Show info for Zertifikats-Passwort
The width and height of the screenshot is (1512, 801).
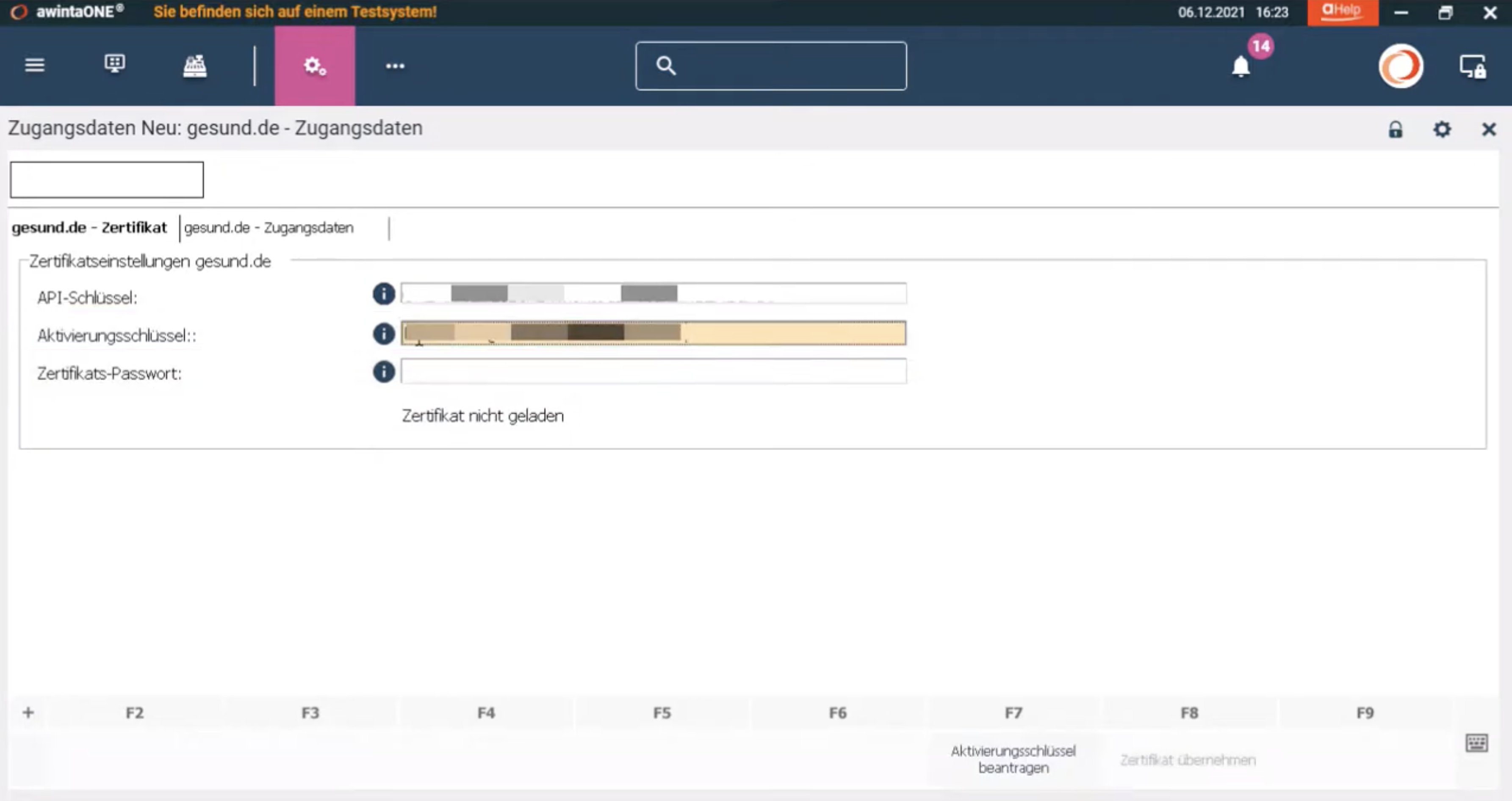[x=383, y=371]
